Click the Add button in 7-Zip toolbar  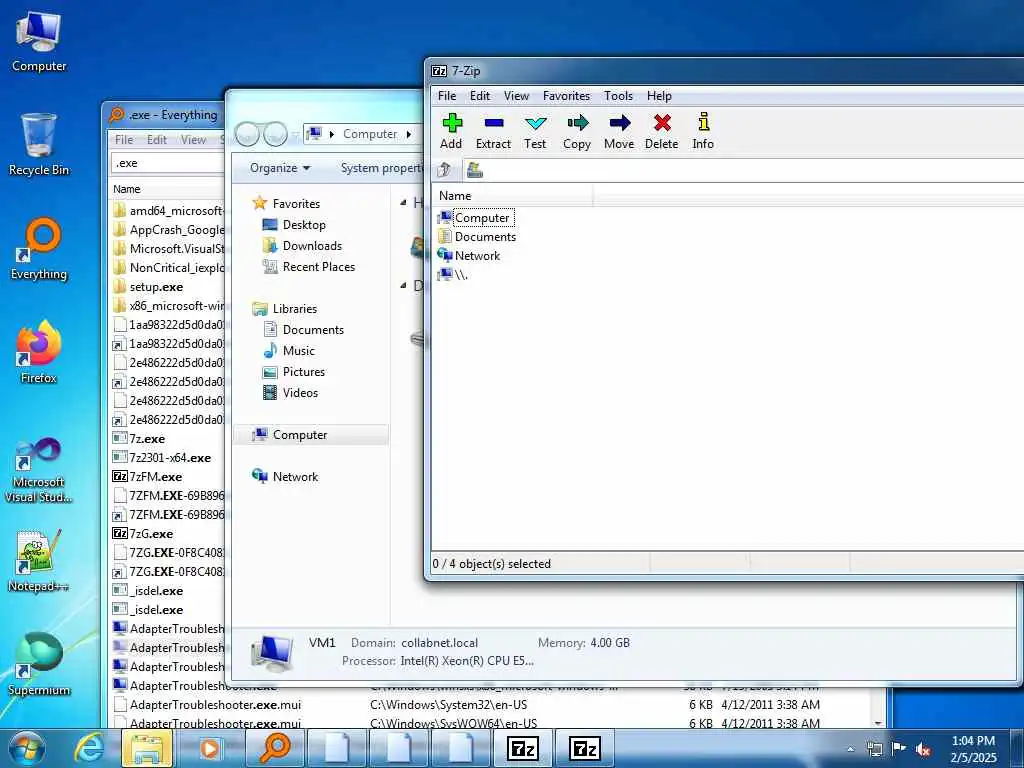tap(451, 131)
